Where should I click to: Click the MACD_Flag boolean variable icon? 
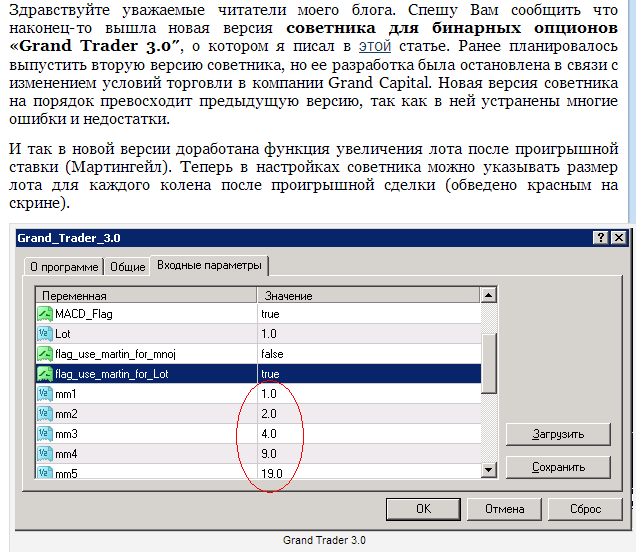point(45,314)
